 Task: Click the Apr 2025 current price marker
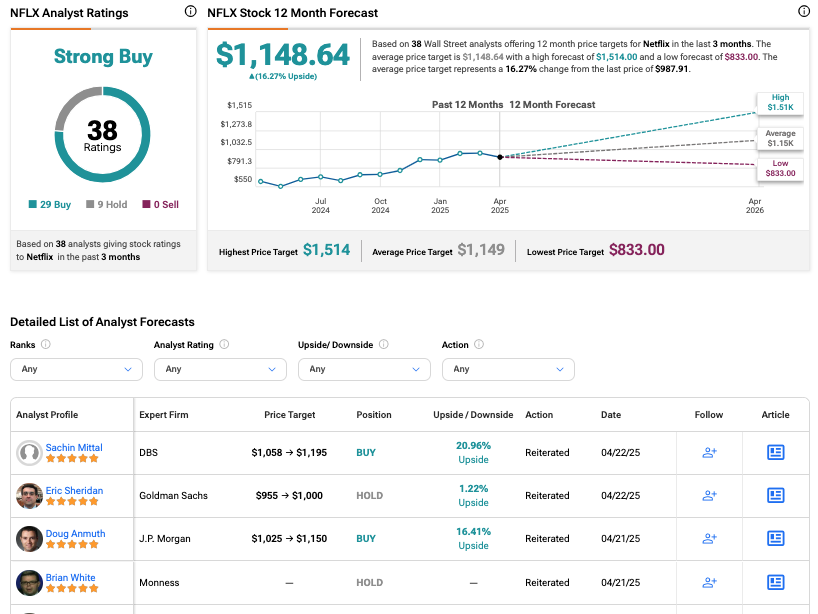[500, 157]
